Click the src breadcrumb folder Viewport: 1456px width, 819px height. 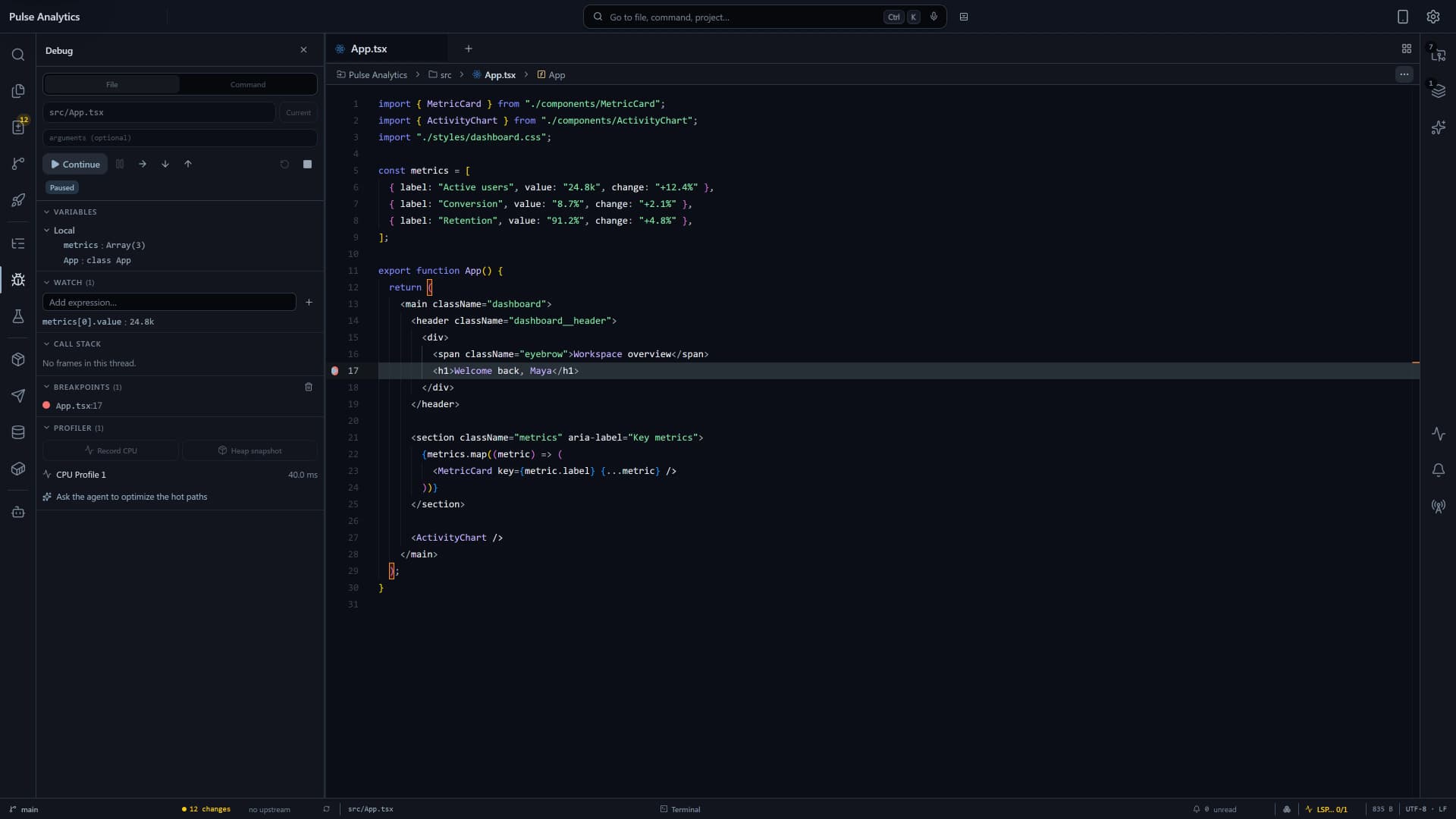[x=440, y=75]
